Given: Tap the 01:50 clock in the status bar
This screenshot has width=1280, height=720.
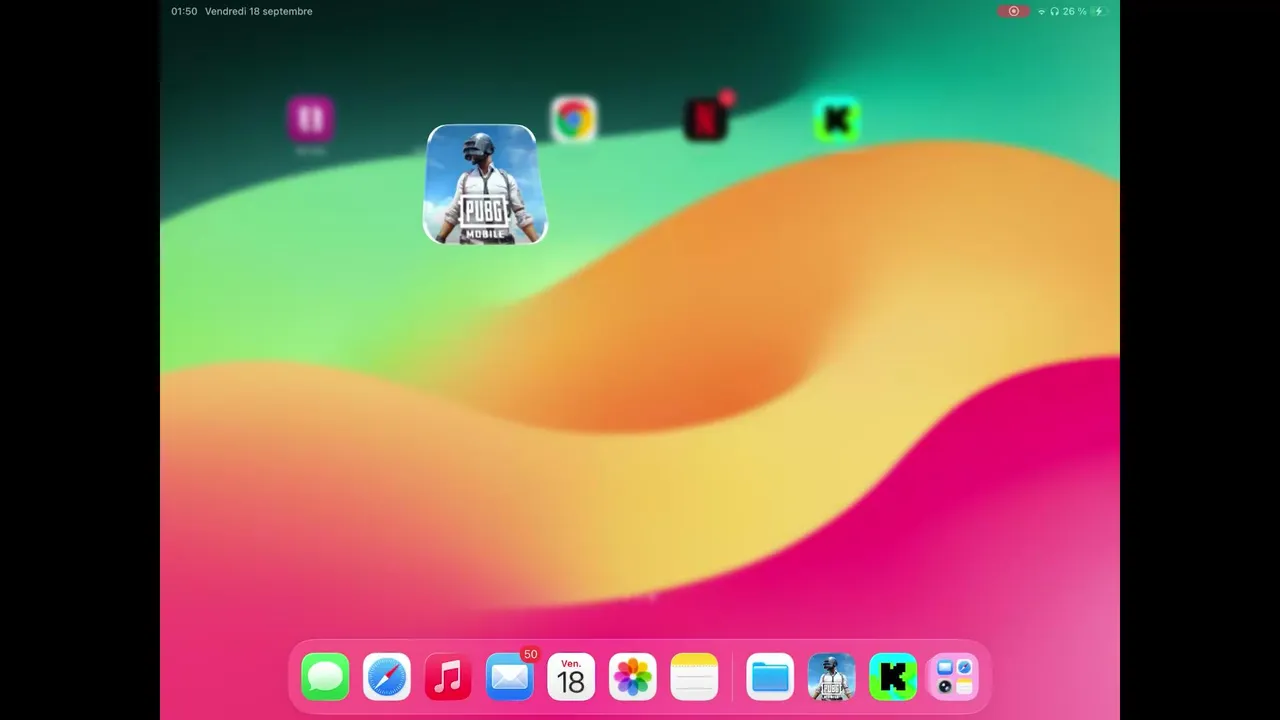Looking at the screenshot, I should (184, 11).
